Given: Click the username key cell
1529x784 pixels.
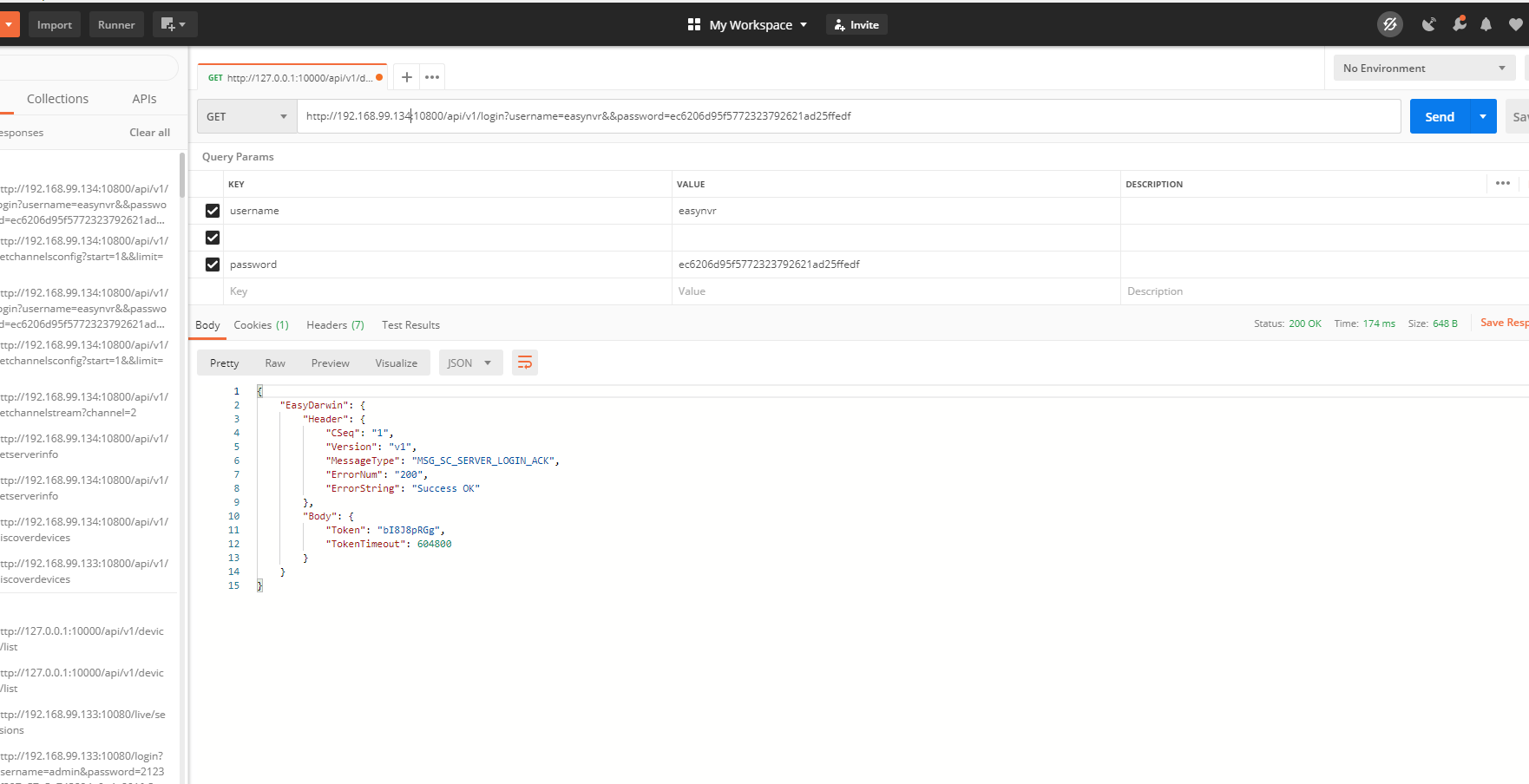Looking at the screenshot, I should point(448,211).
